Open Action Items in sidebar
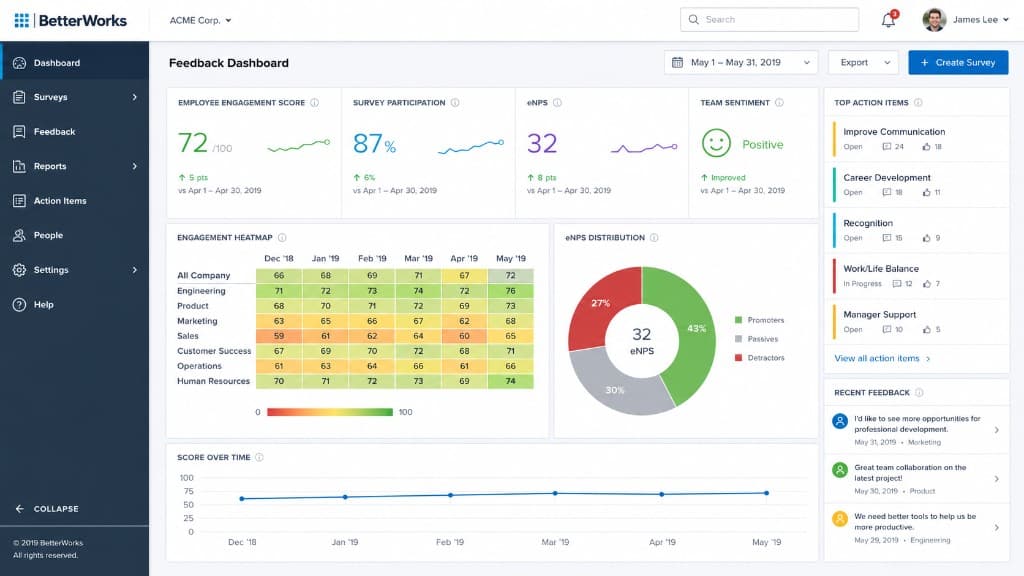 74,200
